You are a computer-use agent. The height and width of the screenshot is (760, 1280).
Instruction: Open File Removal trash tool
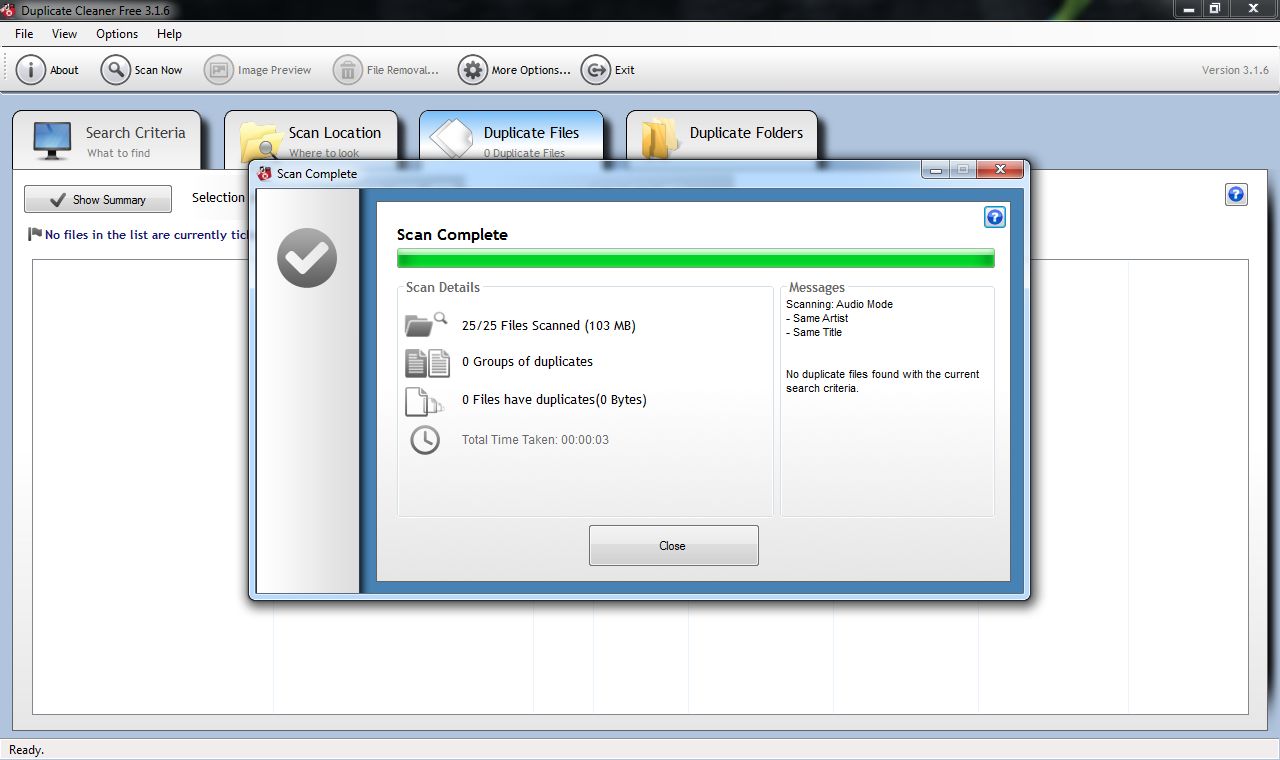[386, 70]
